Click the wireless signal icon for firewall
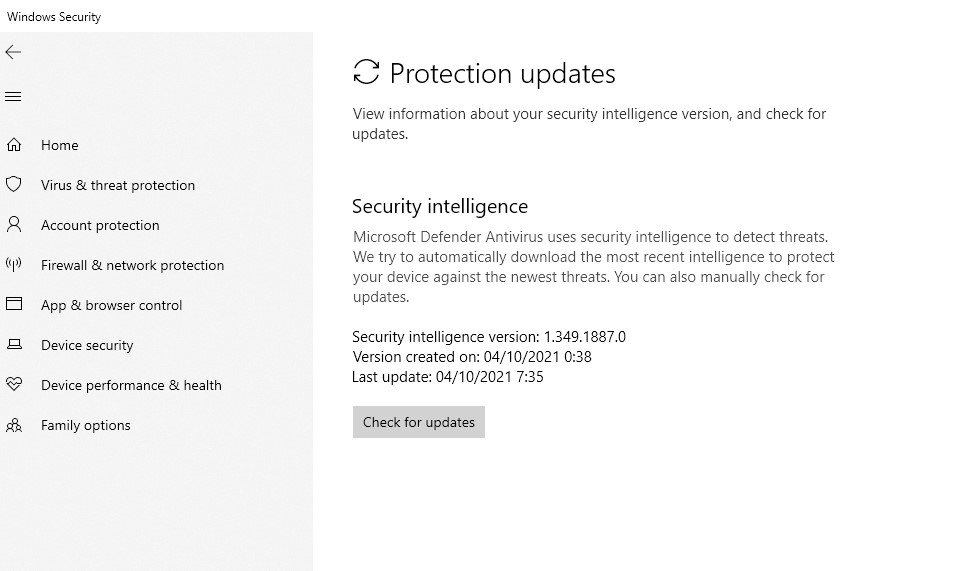Viewport: 973px width, 571px height. (14, 265)
